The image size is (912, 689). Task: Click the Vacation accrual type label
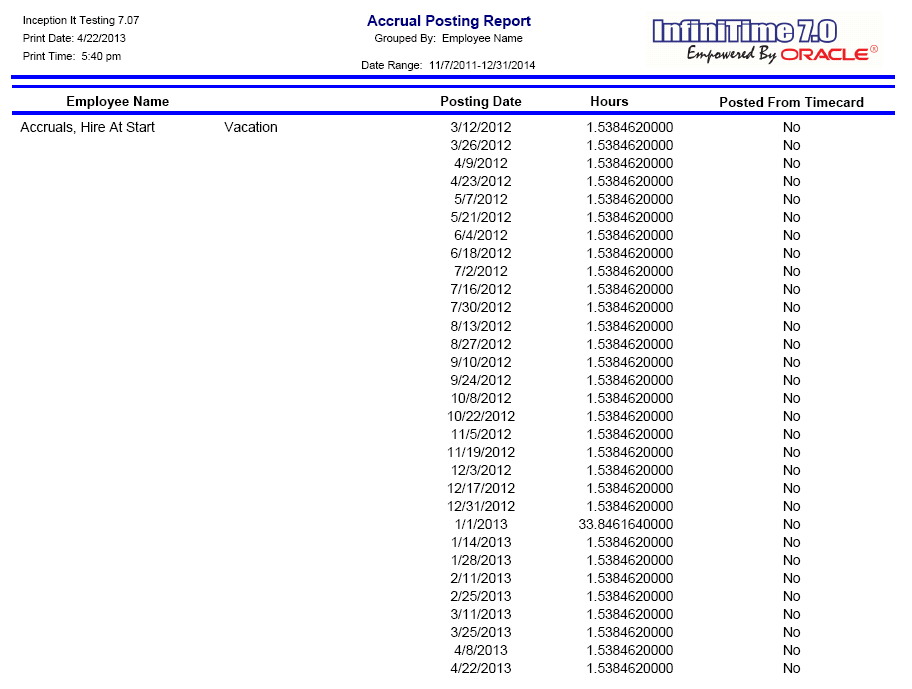251,127
